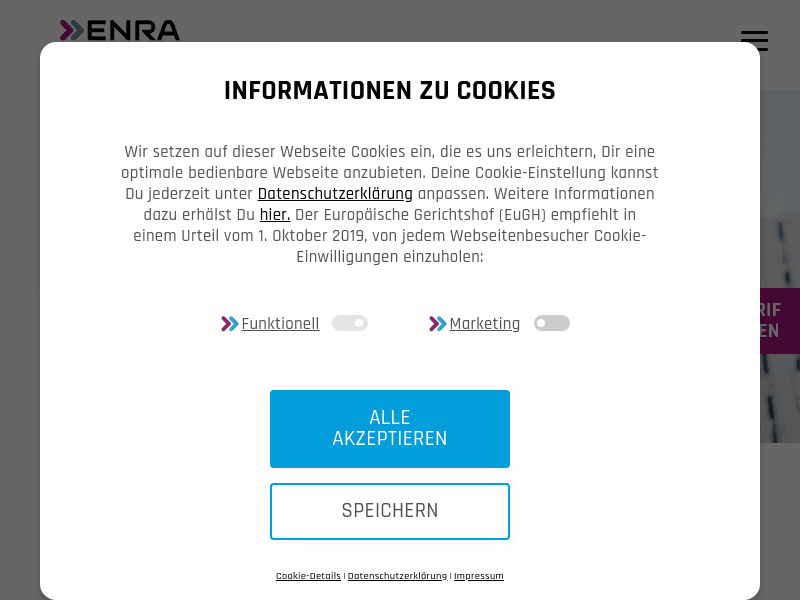Image resolution: width=800 pixels, height=600 pixels.
Task: Open the Cookie-Details page
Action: 308,576
